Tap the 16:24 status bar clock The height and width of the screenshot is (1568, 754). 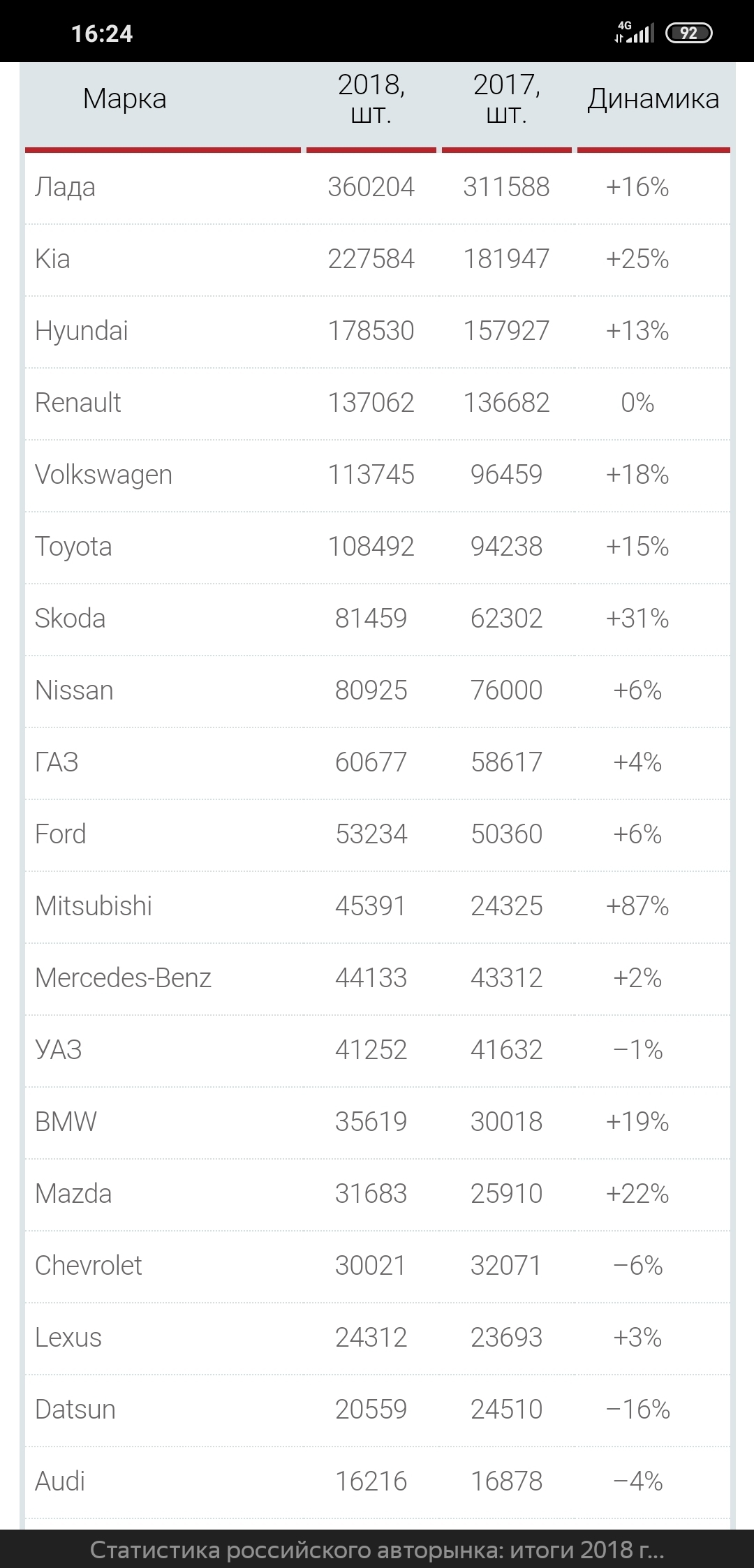coord(102,34)
